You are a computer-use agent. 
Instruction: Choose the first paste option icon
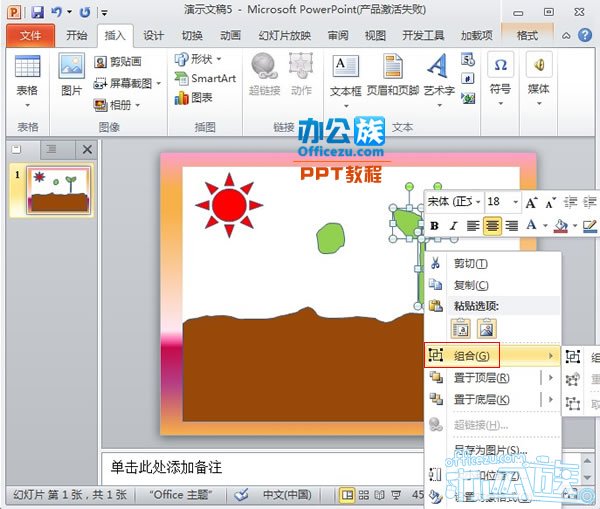(x=461, y=329)
